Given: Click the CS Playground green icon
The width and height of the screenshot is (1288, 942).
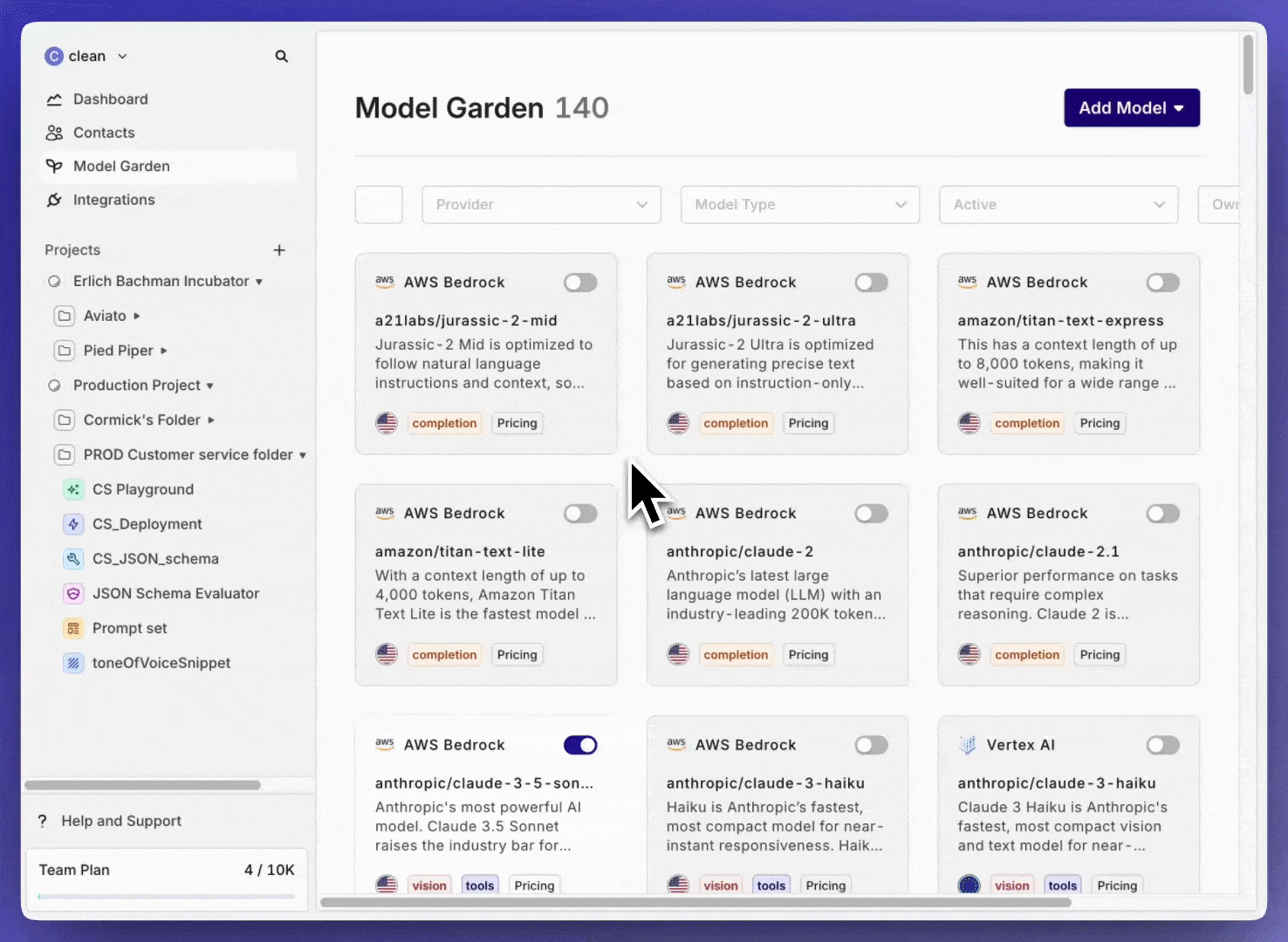Looking at the screenshot, I should point(73,489).
